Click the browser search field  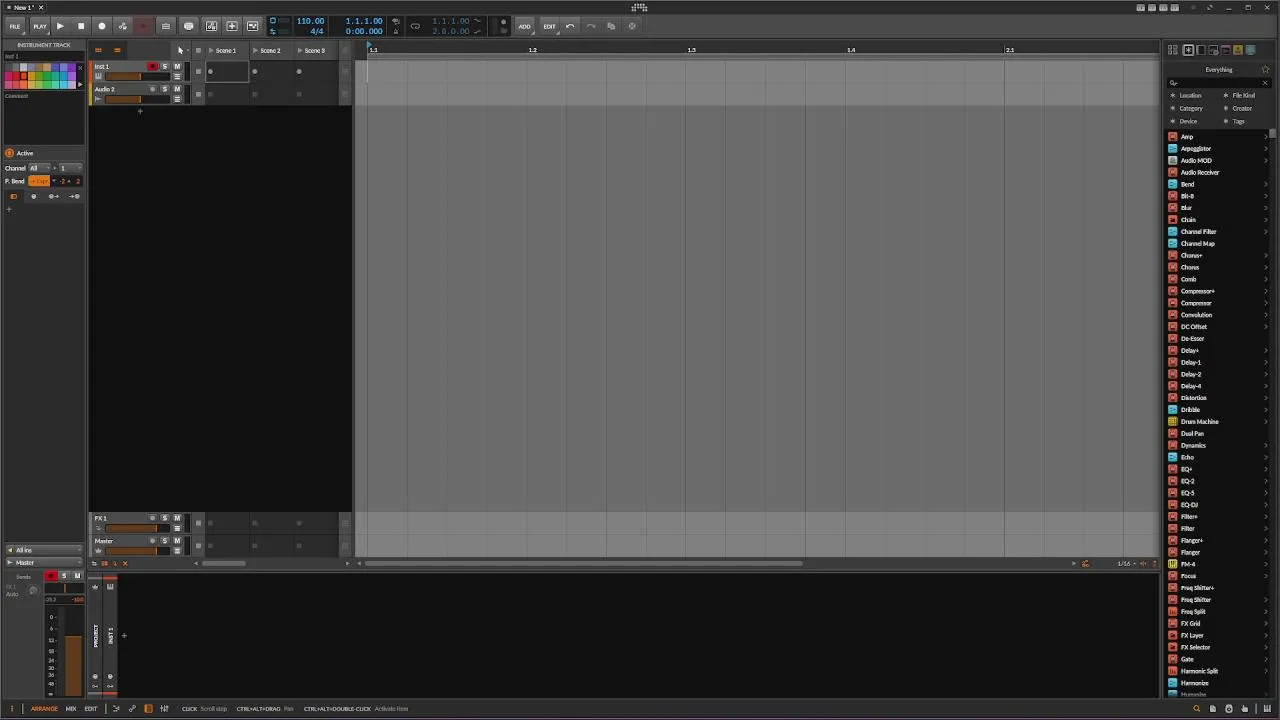1217,83
